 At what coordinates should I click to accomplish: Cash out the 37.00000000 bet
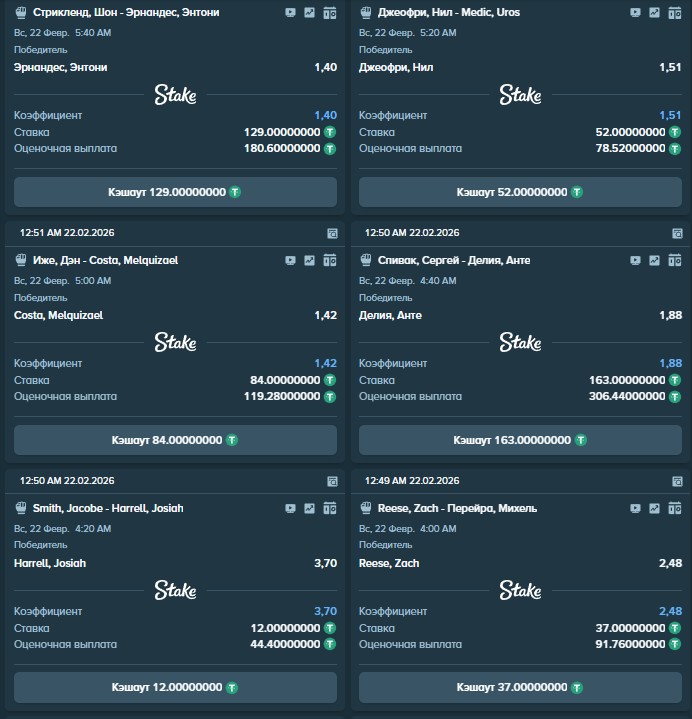[x=520, y=687]
